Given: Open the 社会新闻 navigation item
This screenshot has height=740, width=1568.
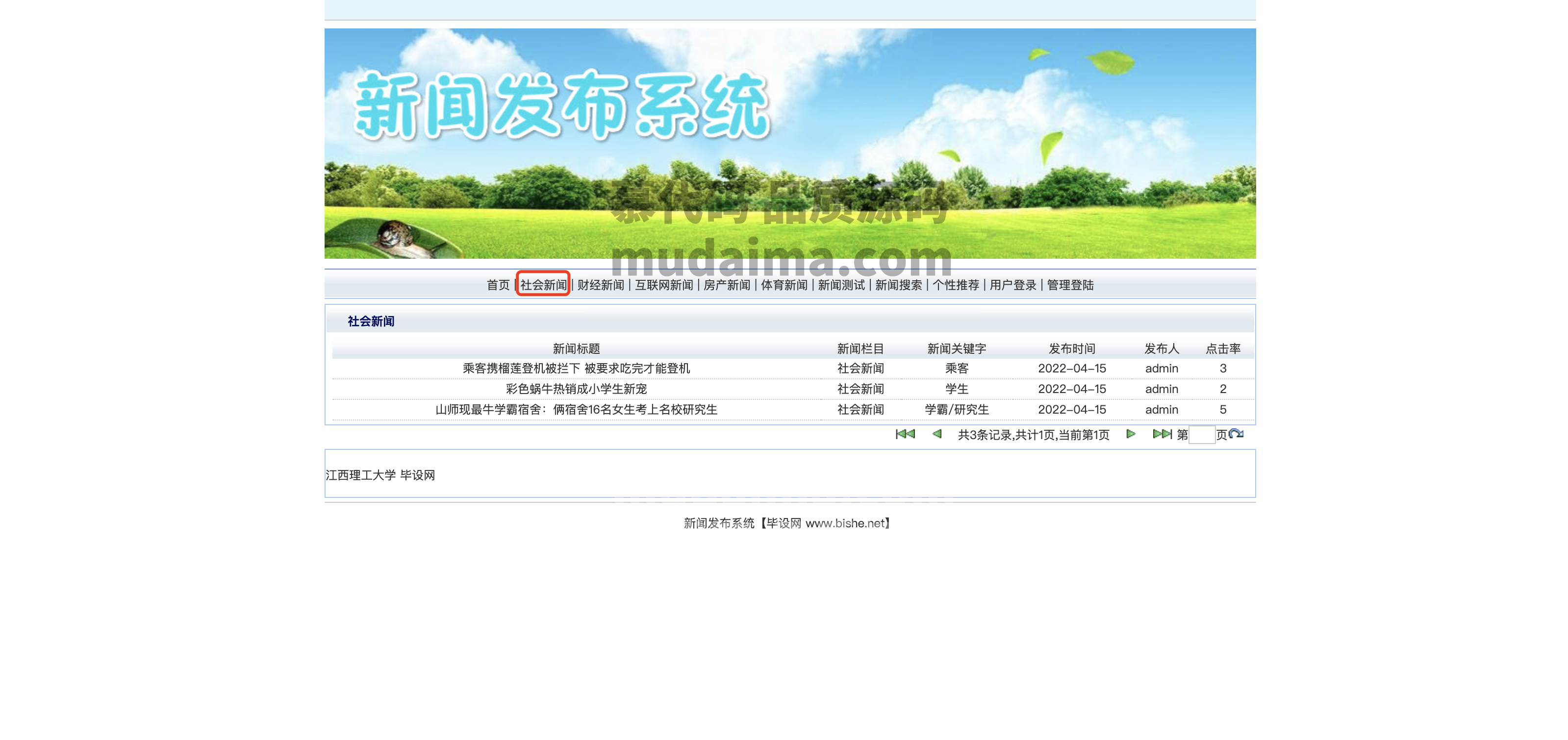Looking at the screenshot, I should pyautogui.click(x=544, y=285).
